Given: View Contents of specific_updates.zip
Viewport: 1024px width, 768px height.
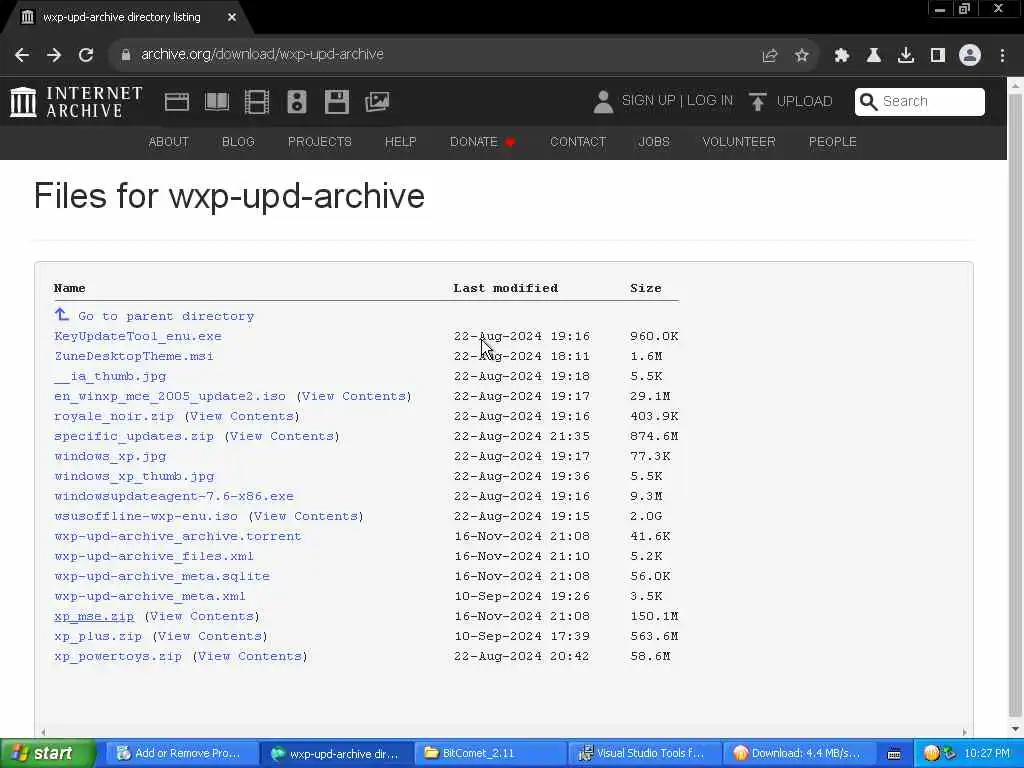Looking at the screenshot, I should click(x=282, y=436).
